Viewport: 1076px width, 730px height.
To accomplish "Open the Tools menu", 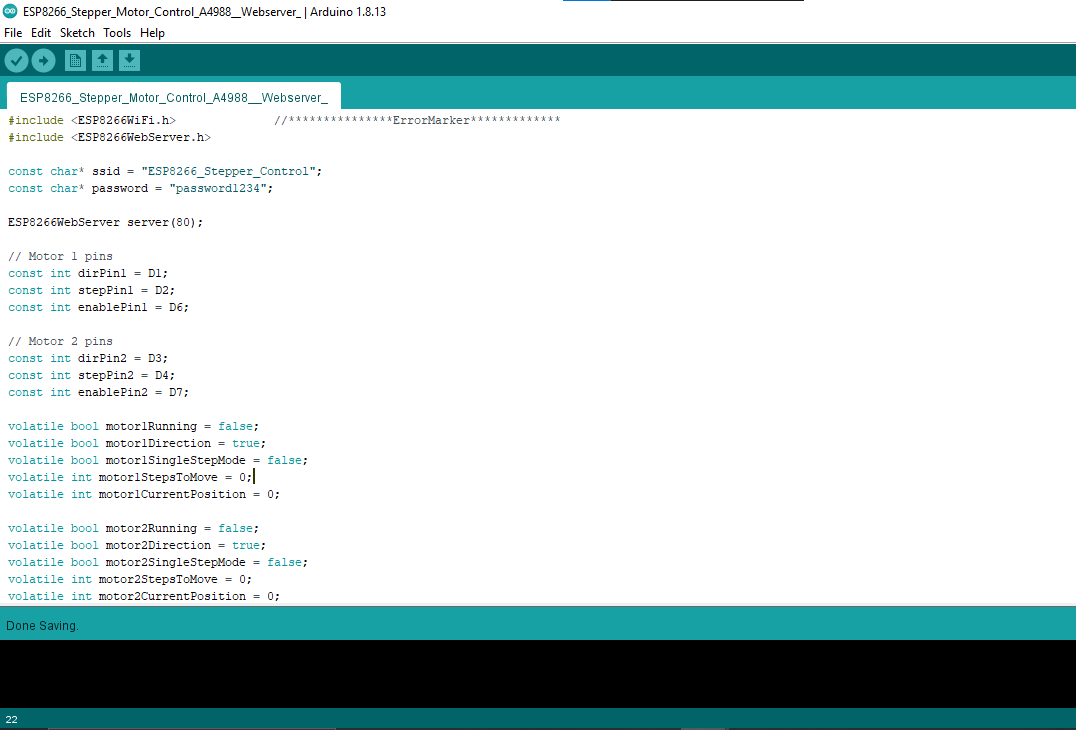I will (x=117, y=33).
